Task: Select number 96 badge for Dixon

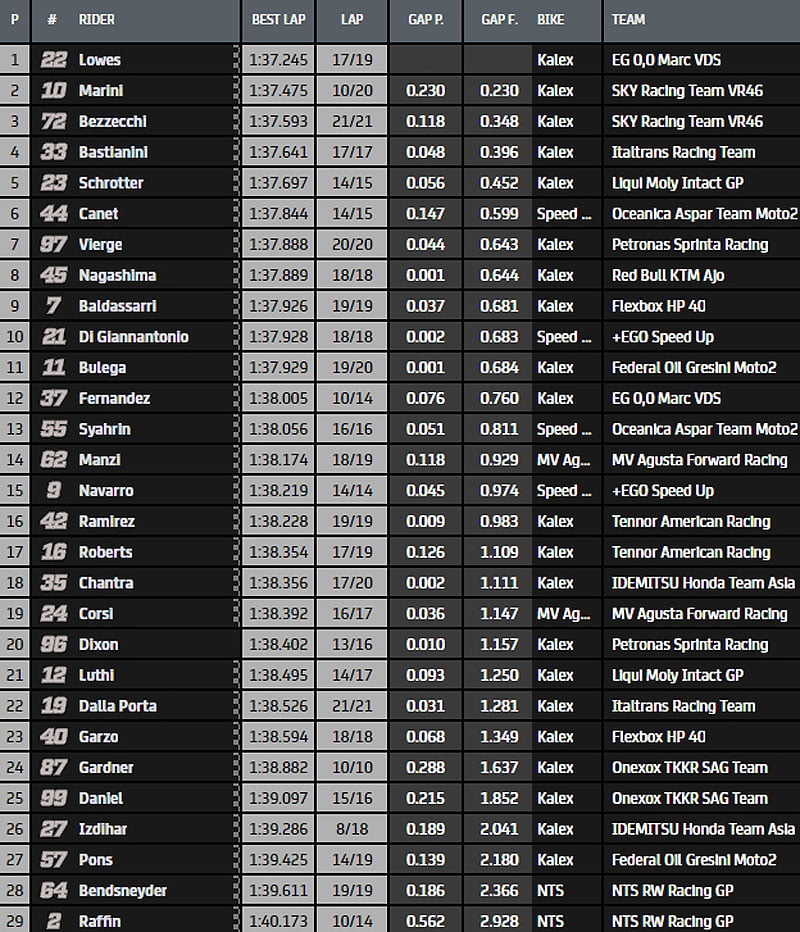Action: point(54,645)
